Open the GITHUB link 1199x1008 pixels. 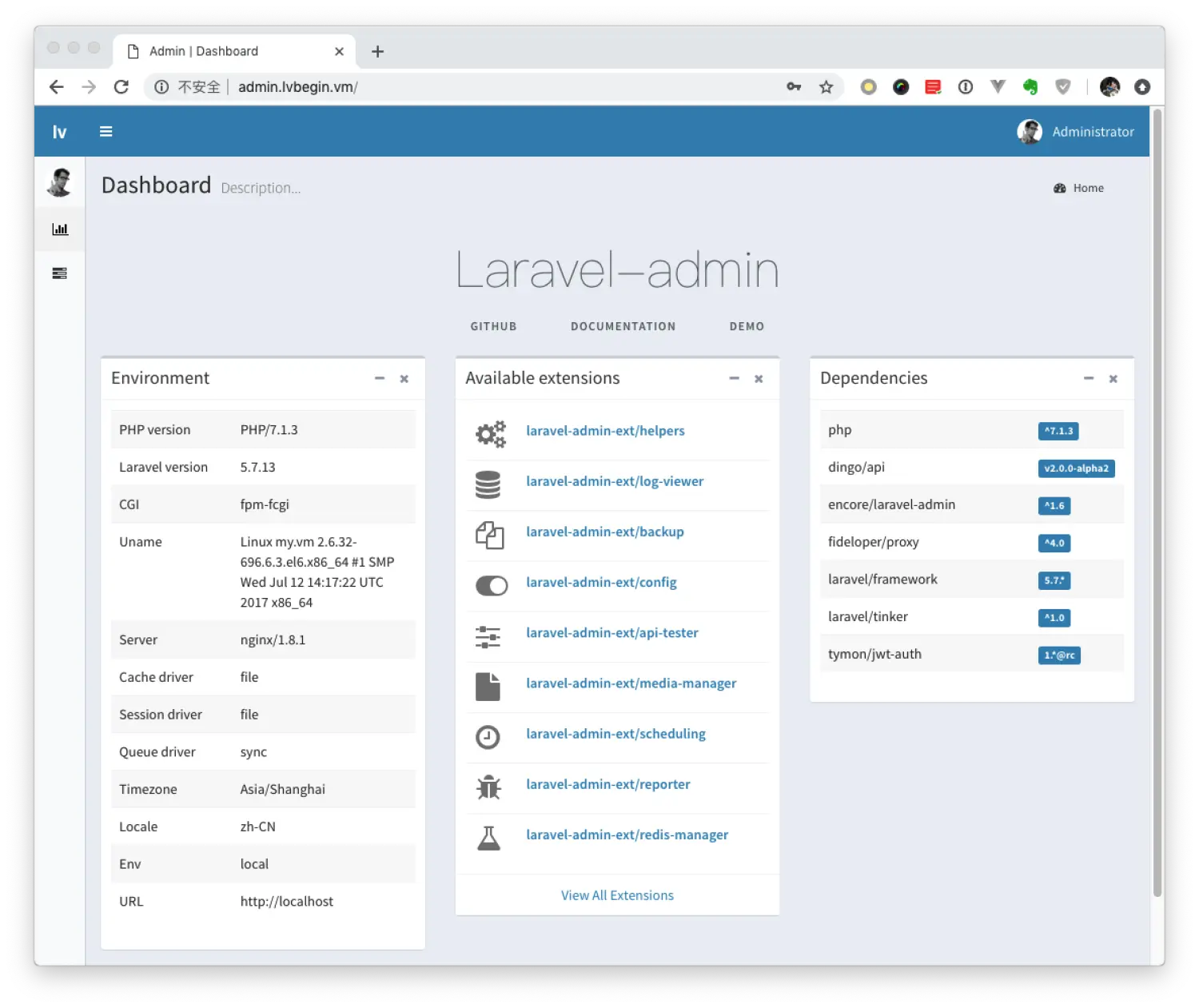493,326
